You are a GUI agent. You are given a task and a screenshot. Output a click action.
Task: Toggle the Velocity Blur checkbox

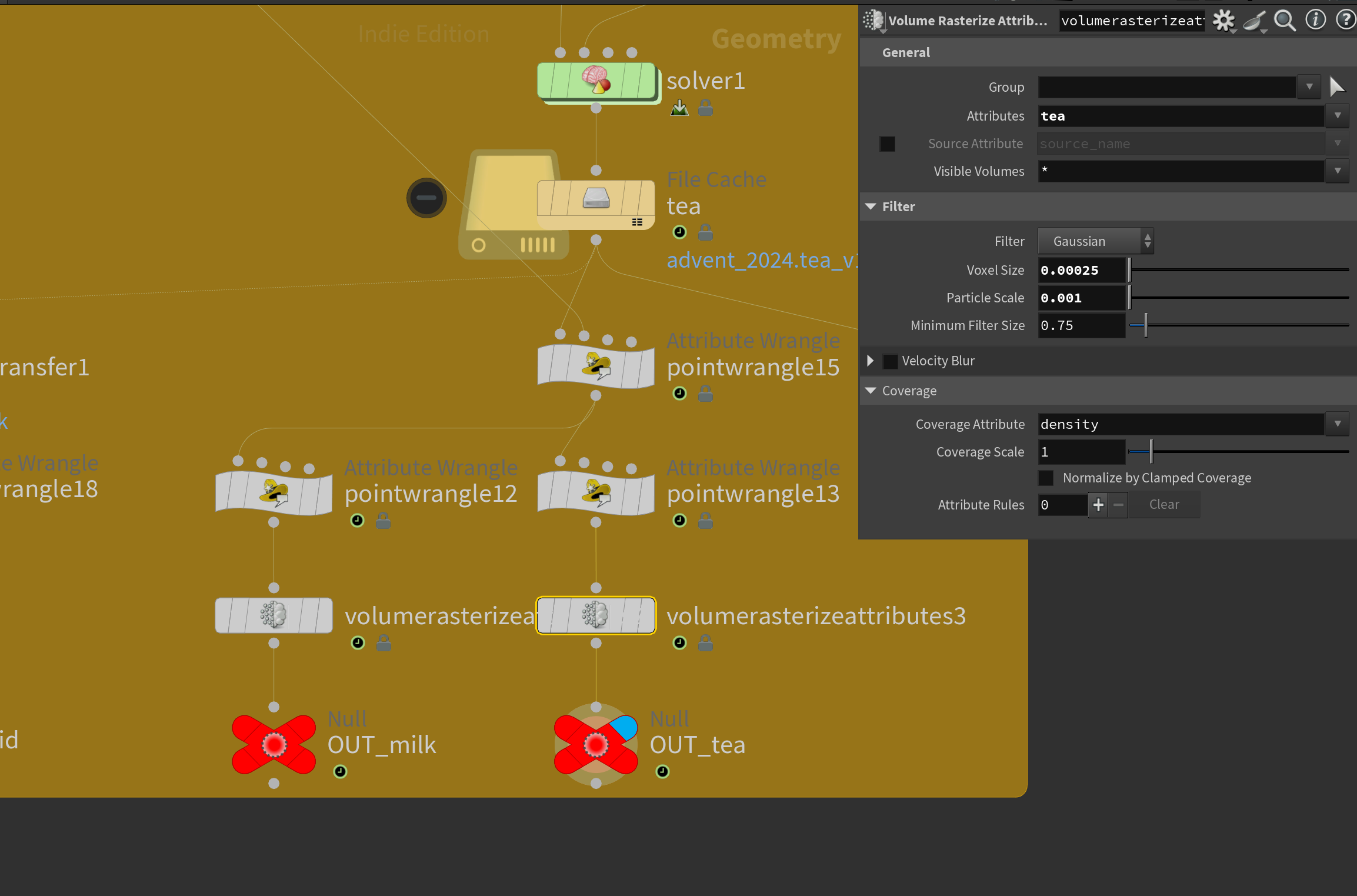(x=891, y=361)
